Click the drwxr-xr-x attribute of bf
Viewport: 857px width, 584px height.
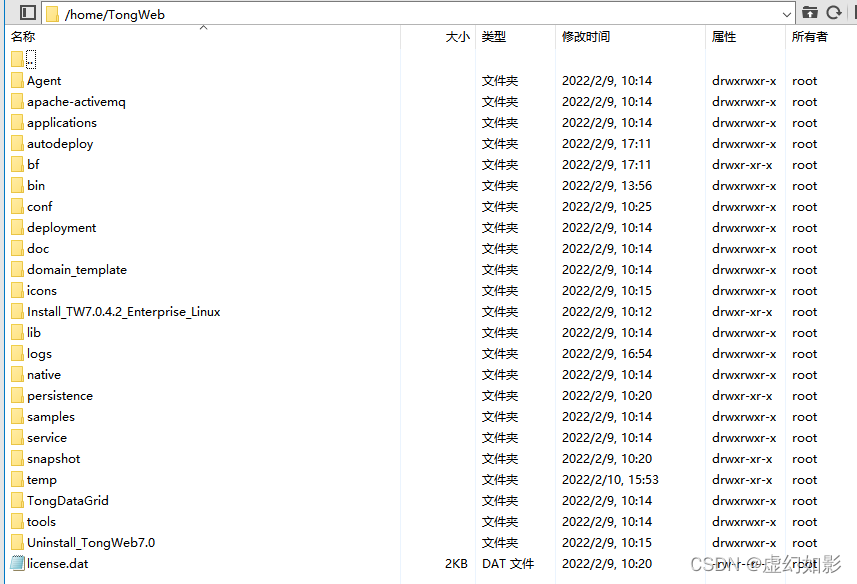[x=742, y=165]
